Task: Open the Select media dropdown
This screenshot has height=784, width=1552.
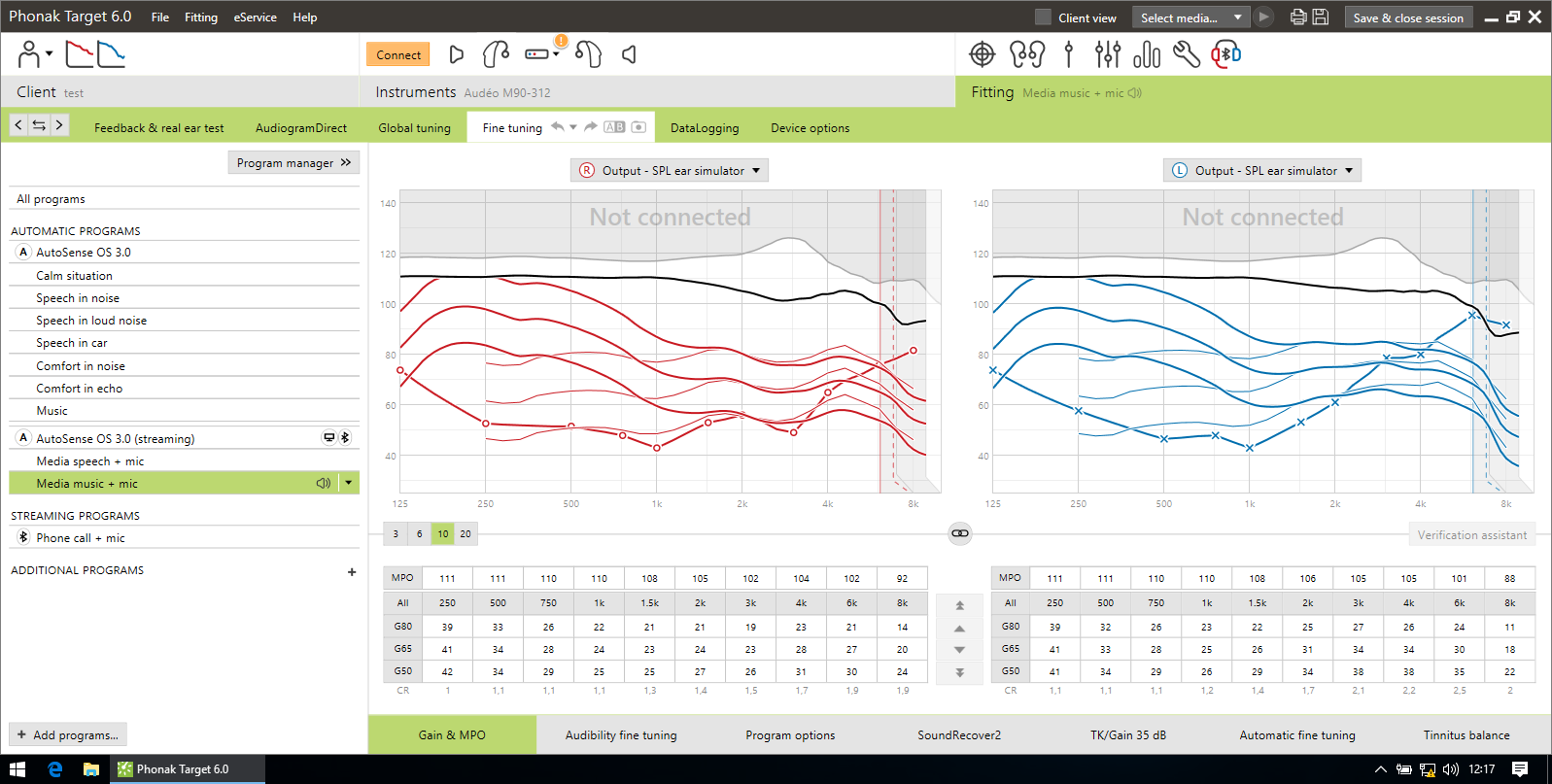Action: click(1191, 17)
